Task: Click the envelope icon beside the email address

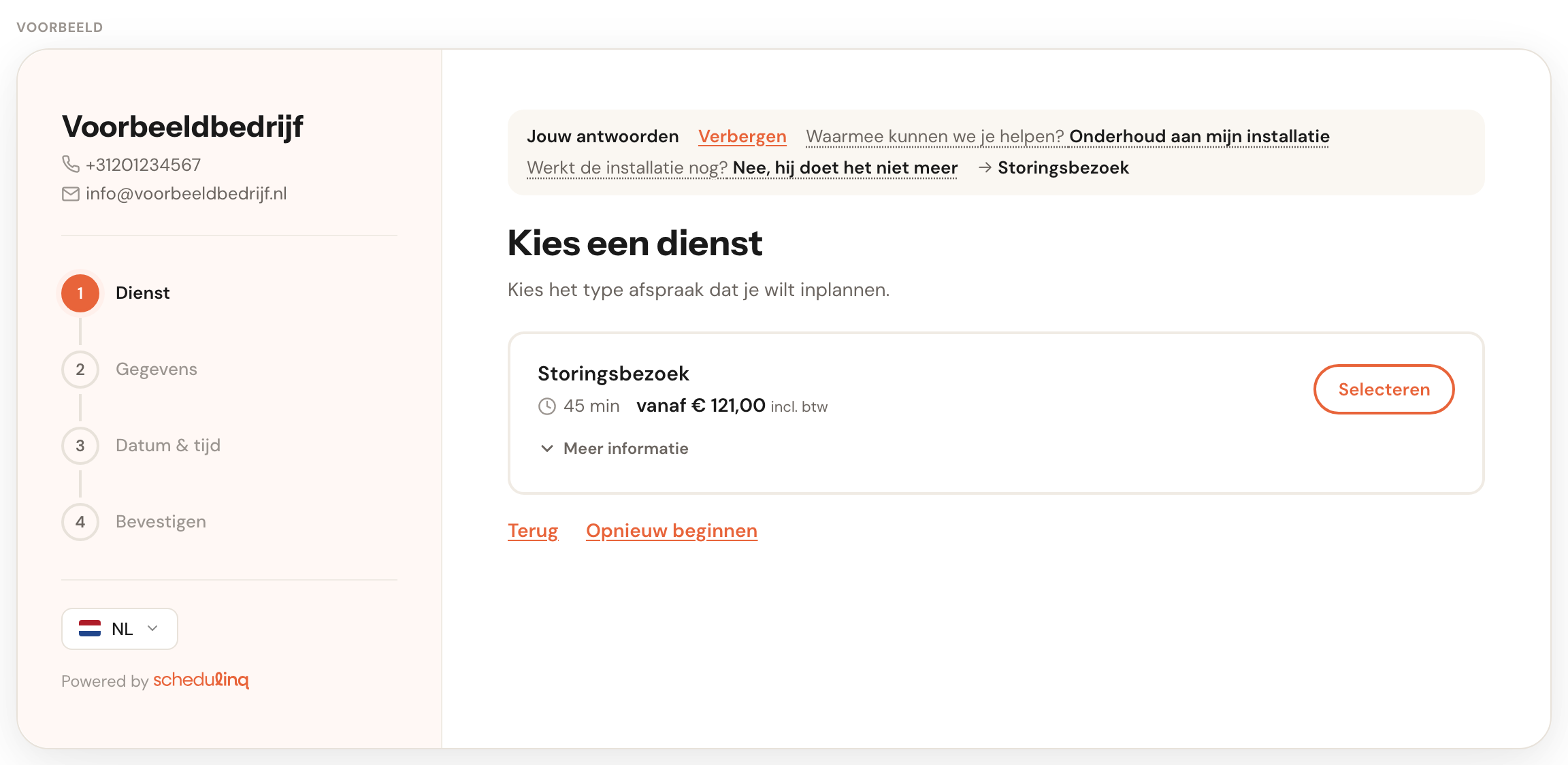Action: pos(71,194)
